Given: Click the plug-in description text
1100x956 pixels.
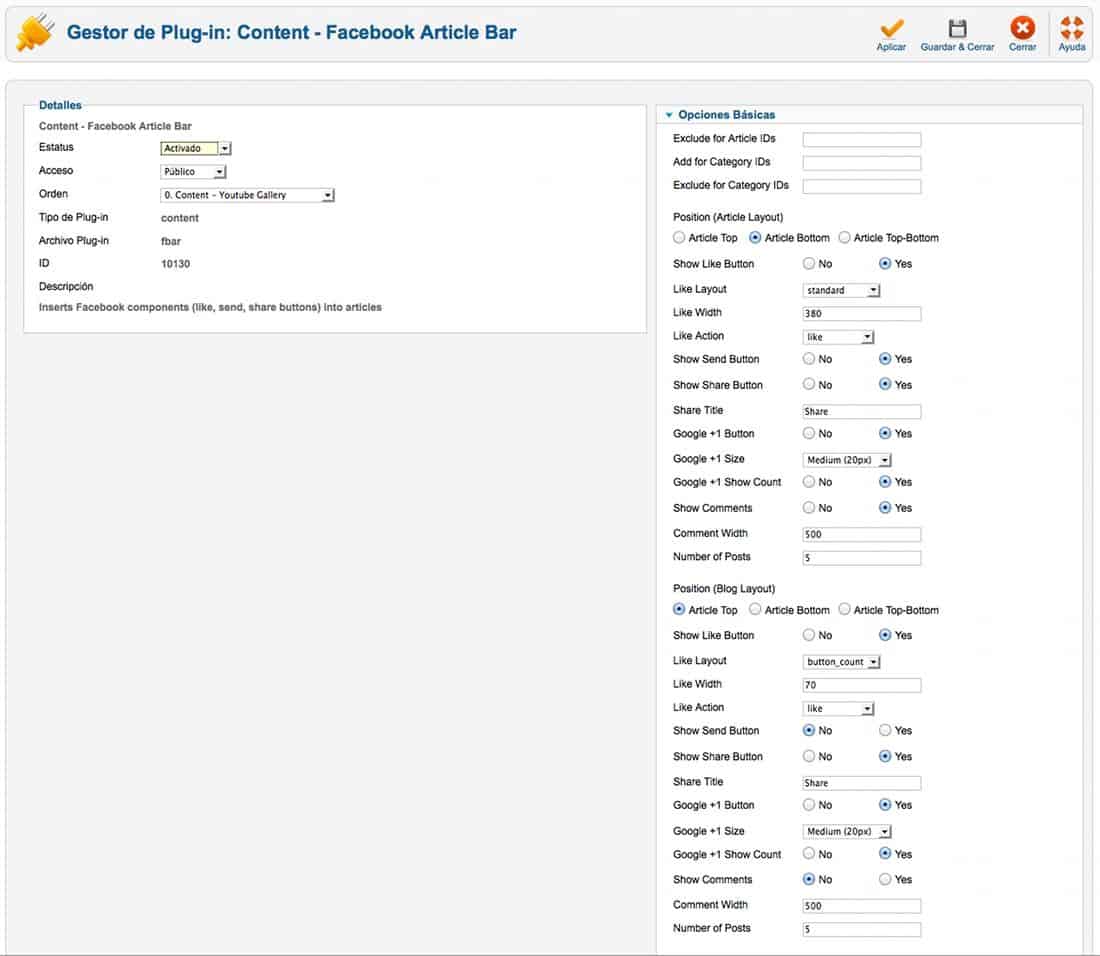Looking at the screenshot, I should point(210,307).
